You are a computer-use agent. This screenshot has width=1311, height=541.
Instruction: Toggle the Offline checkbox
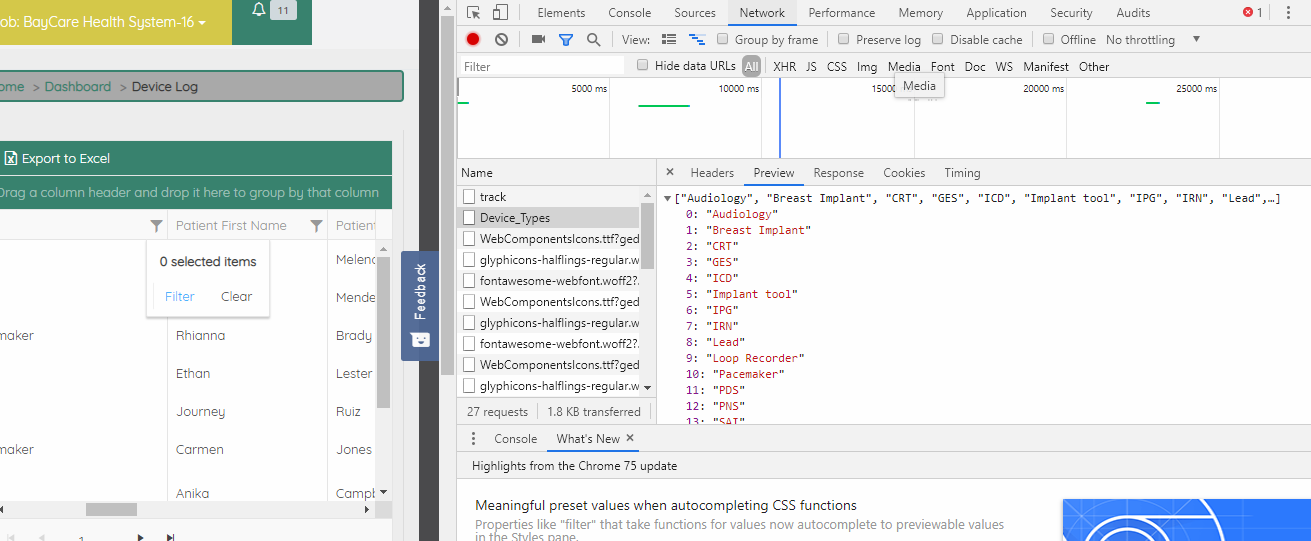pyautogui.click(x=1048, y=39)
